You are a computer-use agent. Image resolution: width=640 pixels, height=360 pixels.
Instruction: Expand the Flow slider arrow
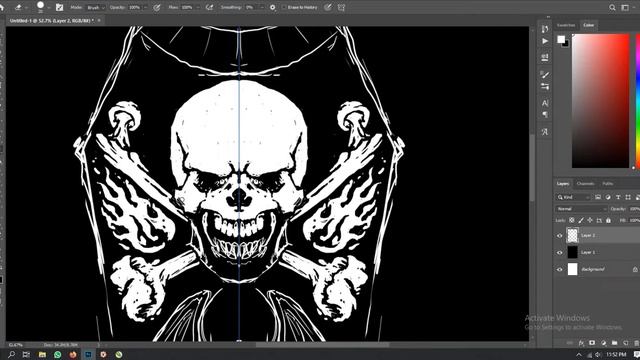coord(198,8)
